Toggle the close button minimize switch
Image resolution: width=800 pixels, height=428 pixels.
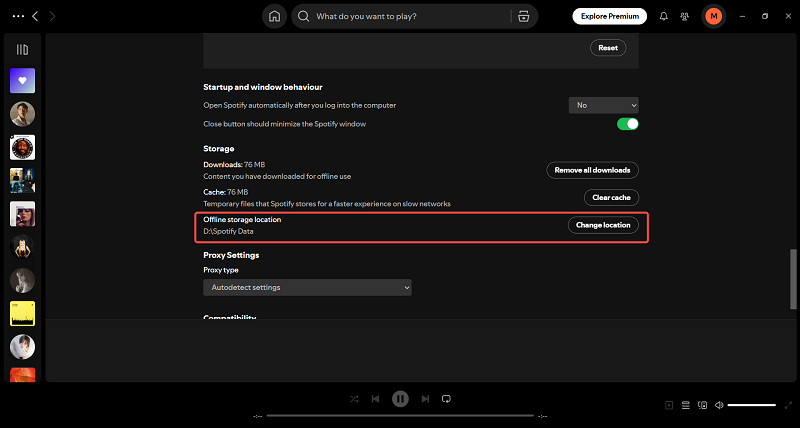click(x=627, y=124)
